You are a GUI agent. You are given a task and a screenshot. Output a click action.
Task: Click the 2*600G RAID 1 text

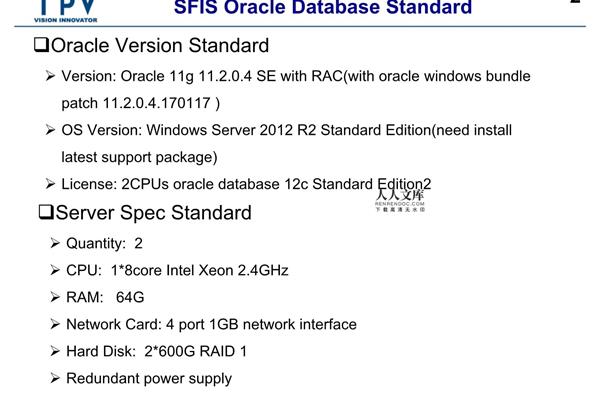pos(196,351)
